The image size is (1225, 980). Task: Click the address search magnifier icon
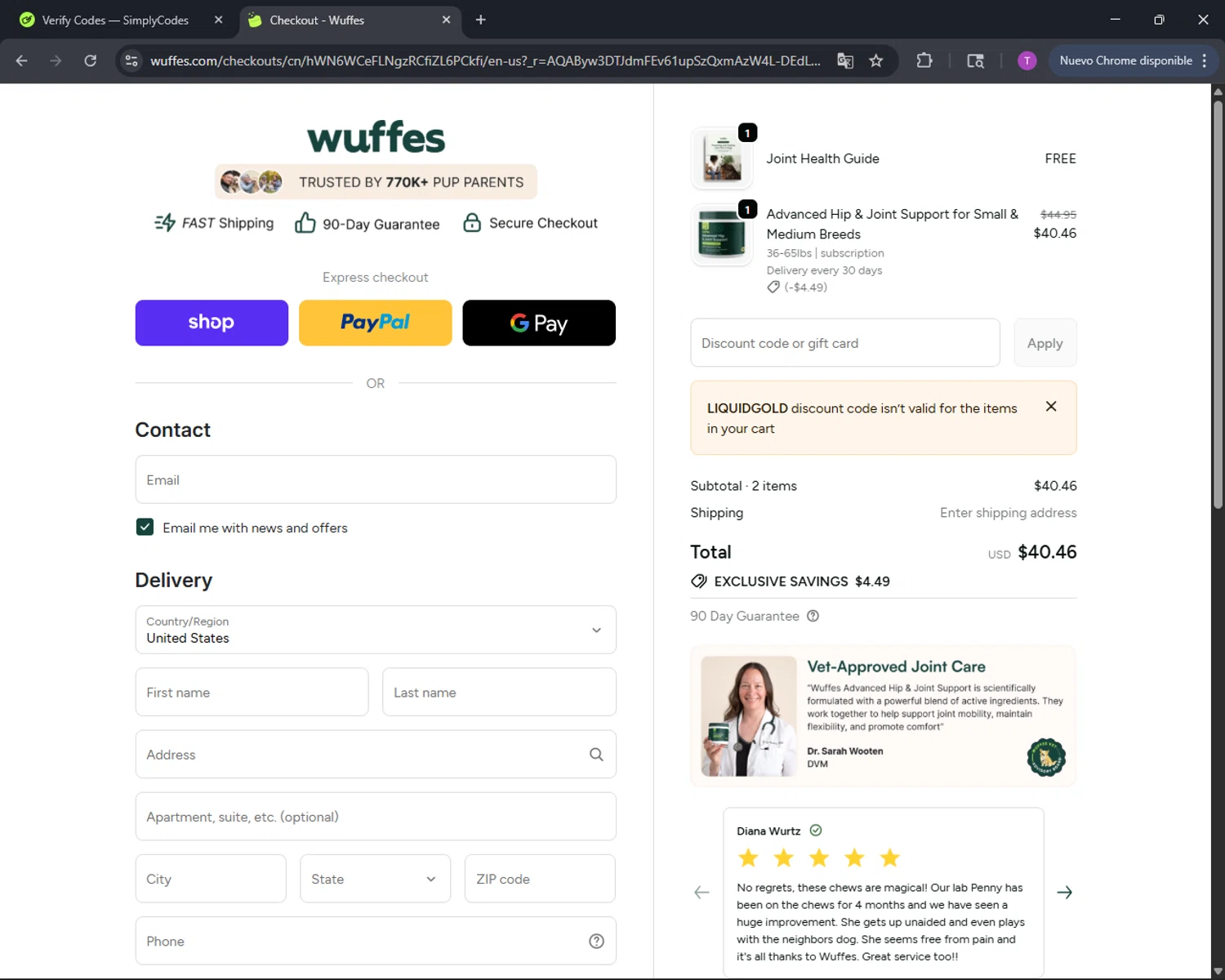click(x=596, y=755)
